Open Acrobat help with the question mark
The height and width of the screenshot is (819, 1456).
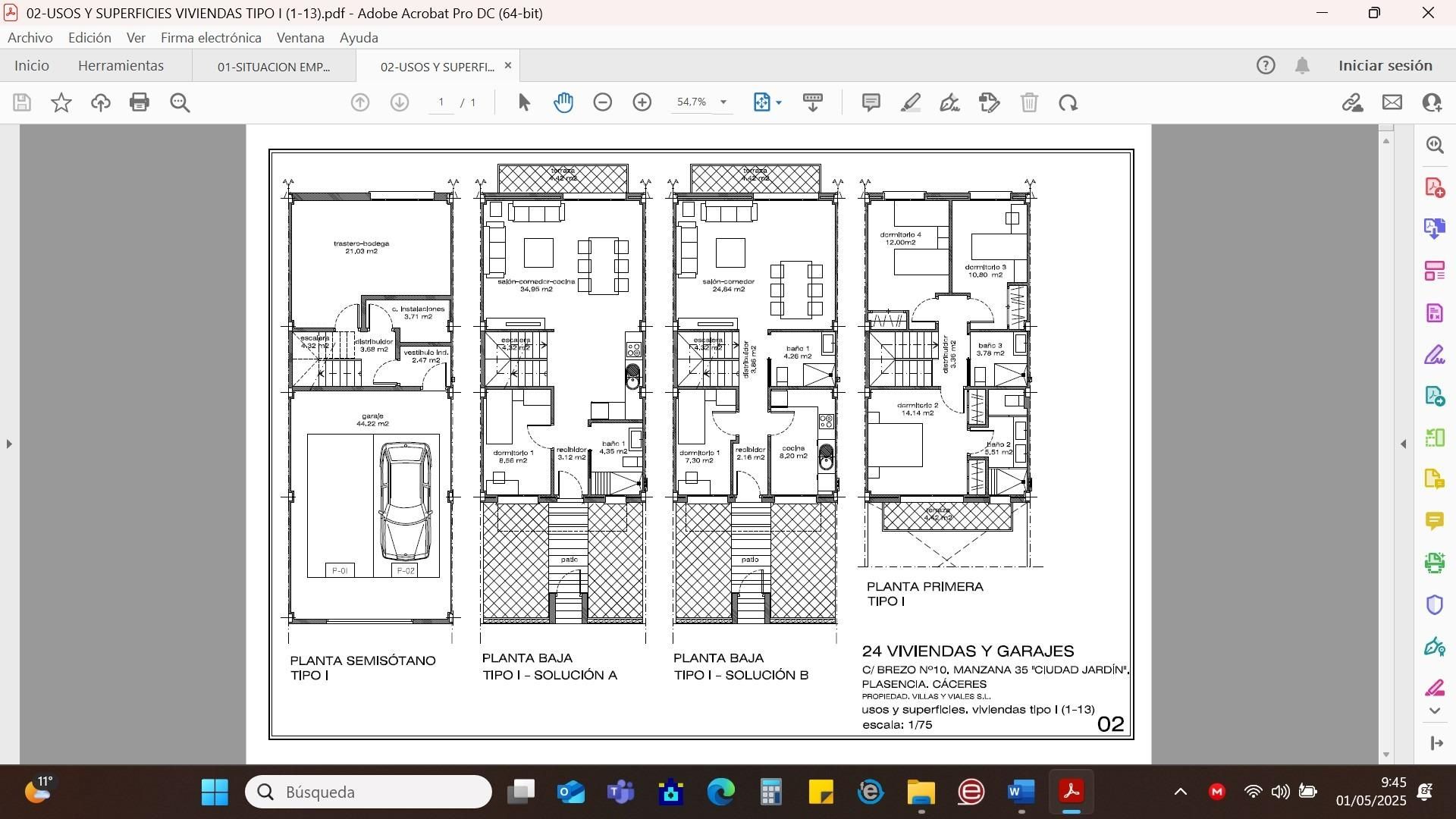(x=1265, y=65)
